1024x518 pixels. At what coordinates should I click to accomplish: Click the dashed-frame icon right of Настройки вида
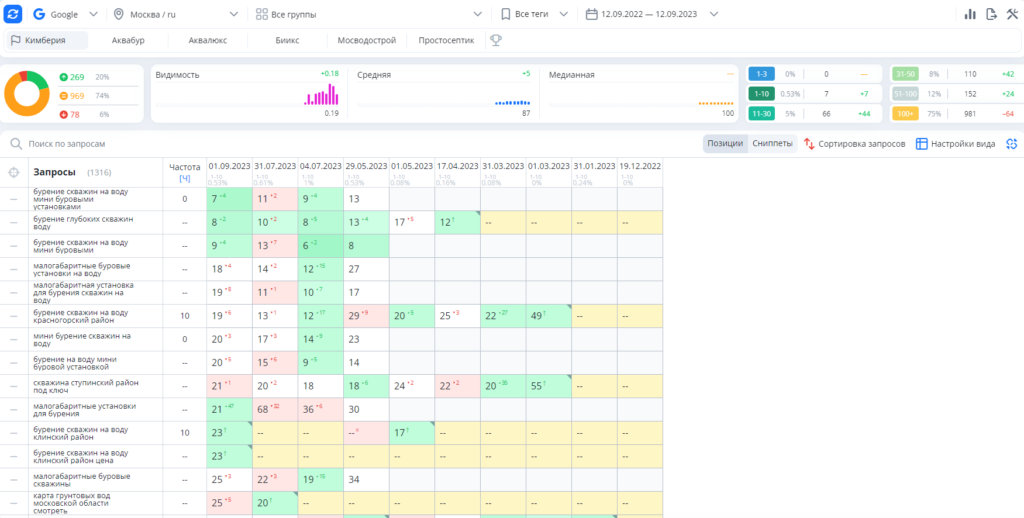1012,144
